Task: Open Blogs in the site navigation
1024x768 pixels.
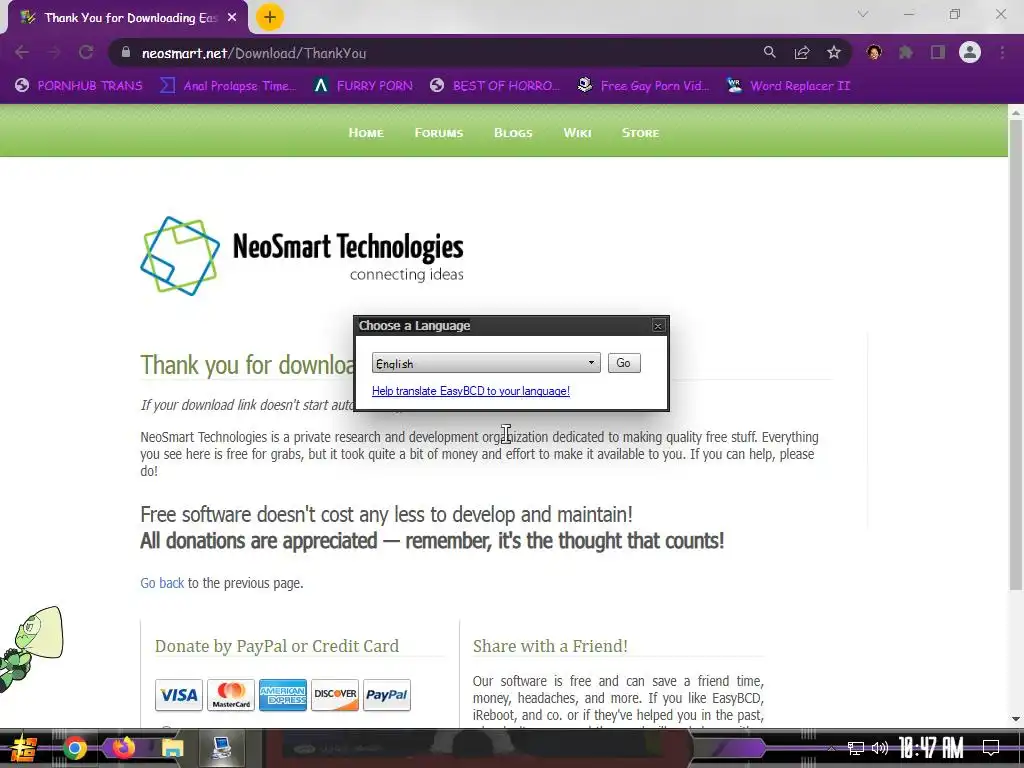Action: (513, 133)
